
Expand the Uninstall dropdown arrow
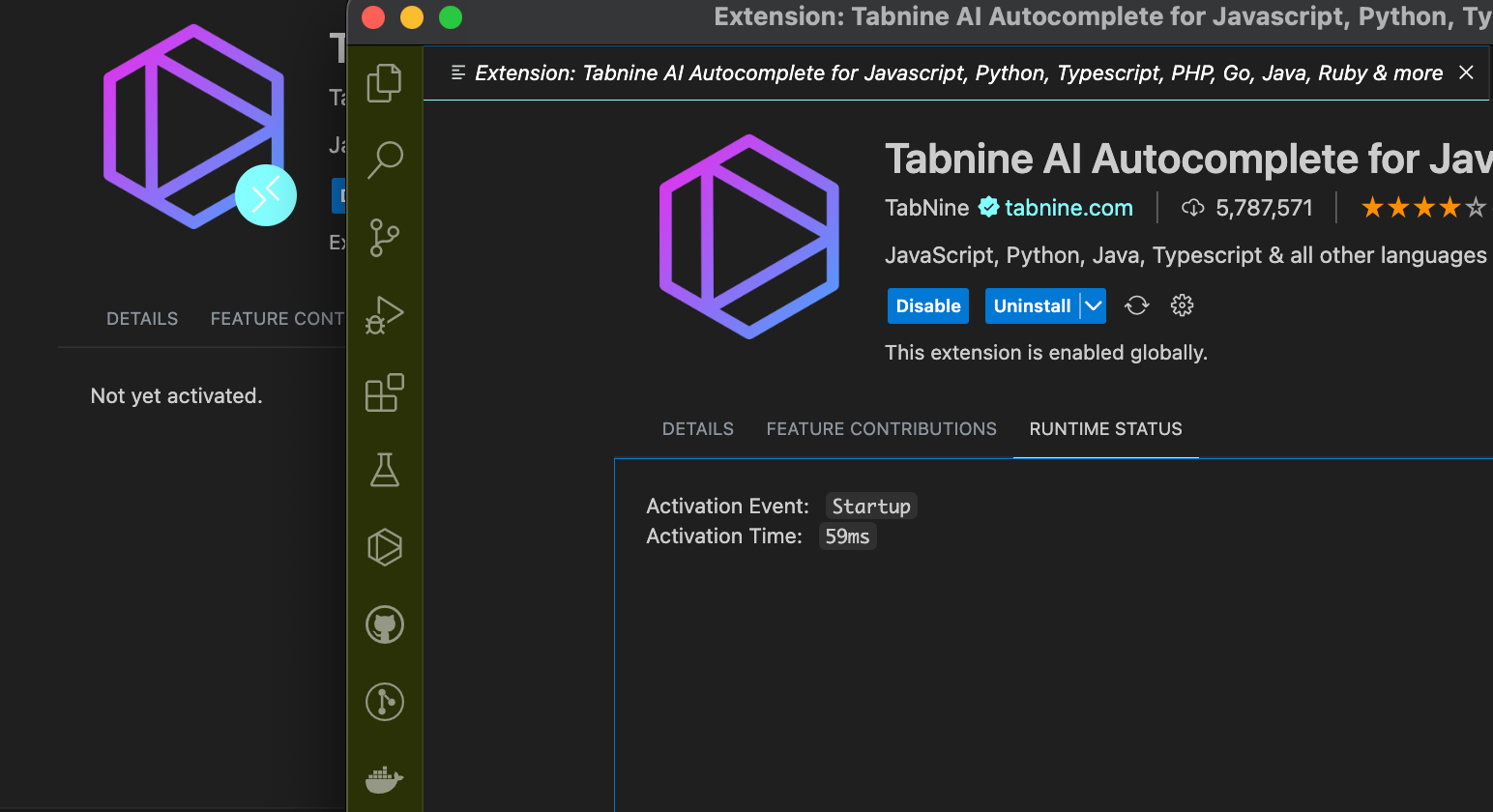1094,304
